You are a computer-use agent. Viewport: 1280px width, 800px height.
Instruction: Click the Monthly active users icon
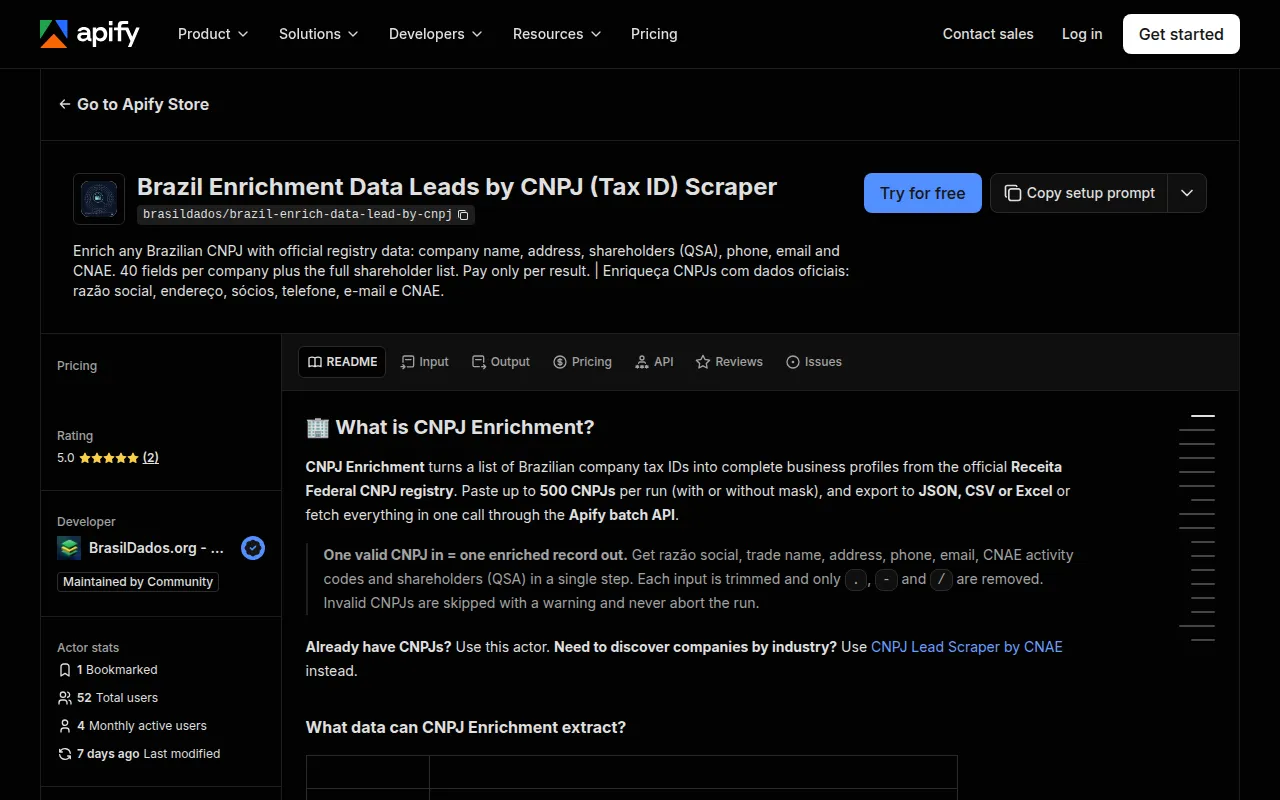(65, 726)
